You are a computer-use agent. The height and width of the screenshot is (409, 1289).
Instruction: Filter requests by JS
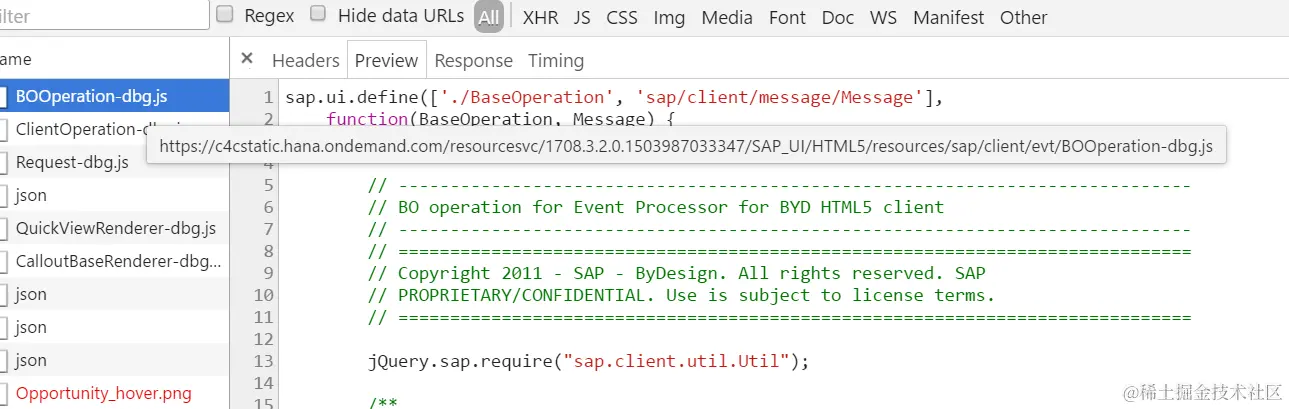(582, 17)
